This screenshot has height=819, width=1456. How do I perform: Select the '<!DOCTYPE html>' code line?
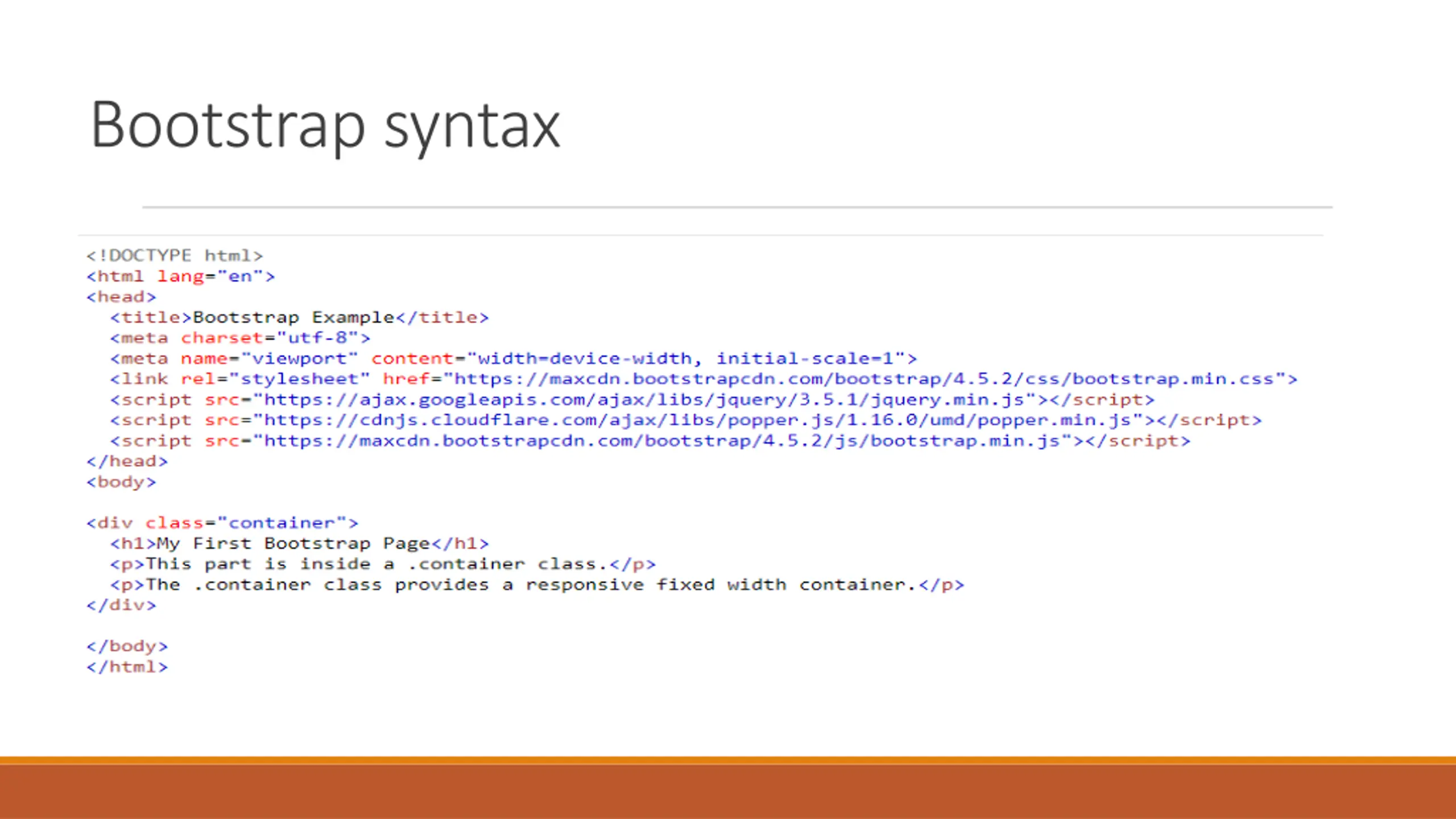(x=175, y=255)
